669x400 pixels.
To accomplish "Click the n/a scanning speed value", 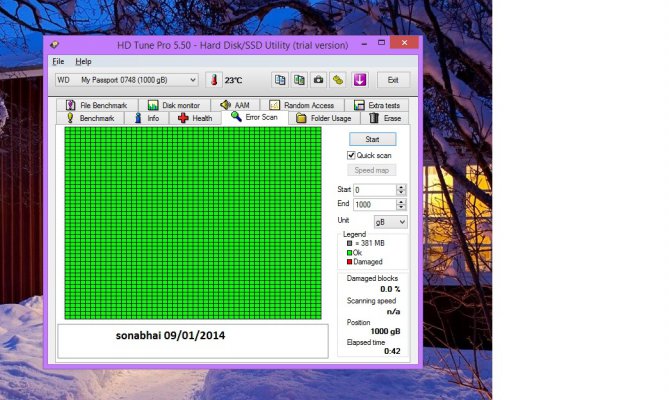I will pos(393,311).
